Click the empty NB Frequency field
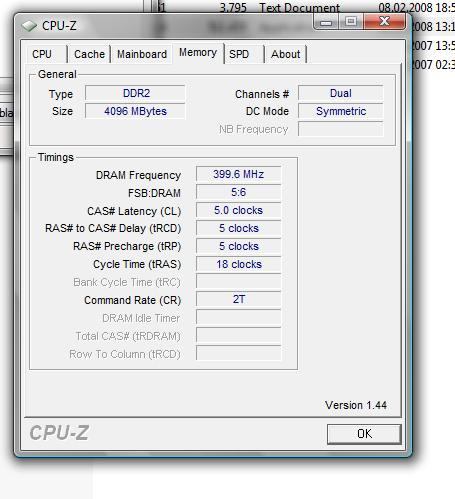This screenshot has height=499, width=455. click(x=341, y=129)
